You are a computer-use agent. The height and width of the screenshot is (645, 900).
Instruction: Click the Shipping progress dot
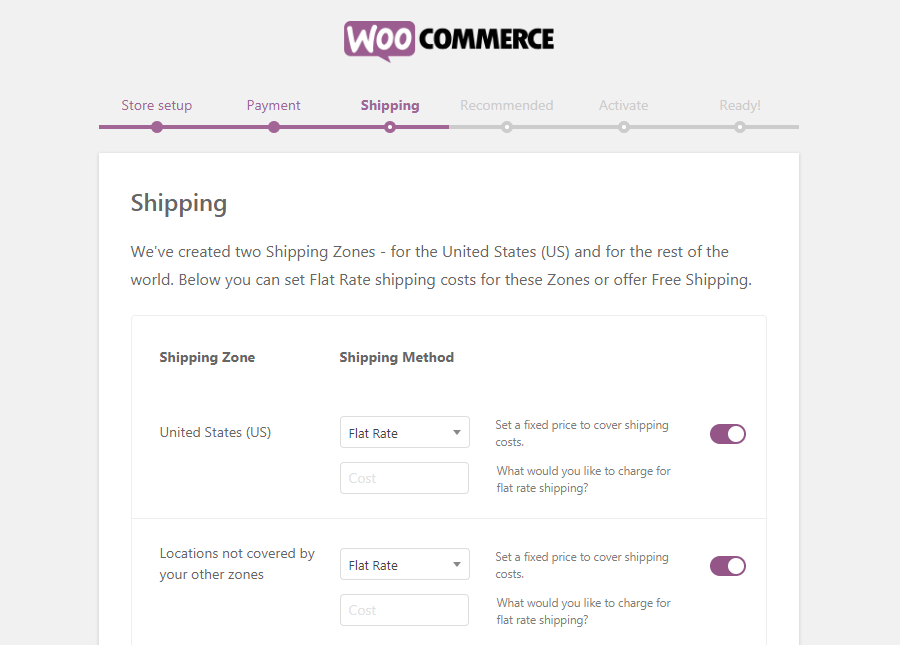pyautogui.click(x=389, y=127)
